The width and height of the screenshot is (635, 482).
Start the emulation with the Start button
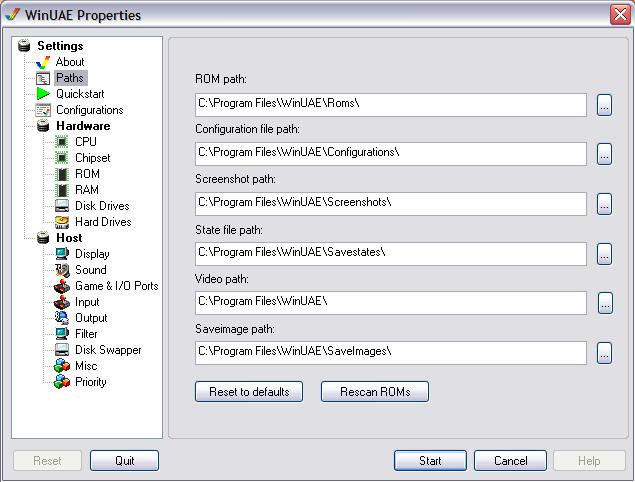[x=430, y=461]
